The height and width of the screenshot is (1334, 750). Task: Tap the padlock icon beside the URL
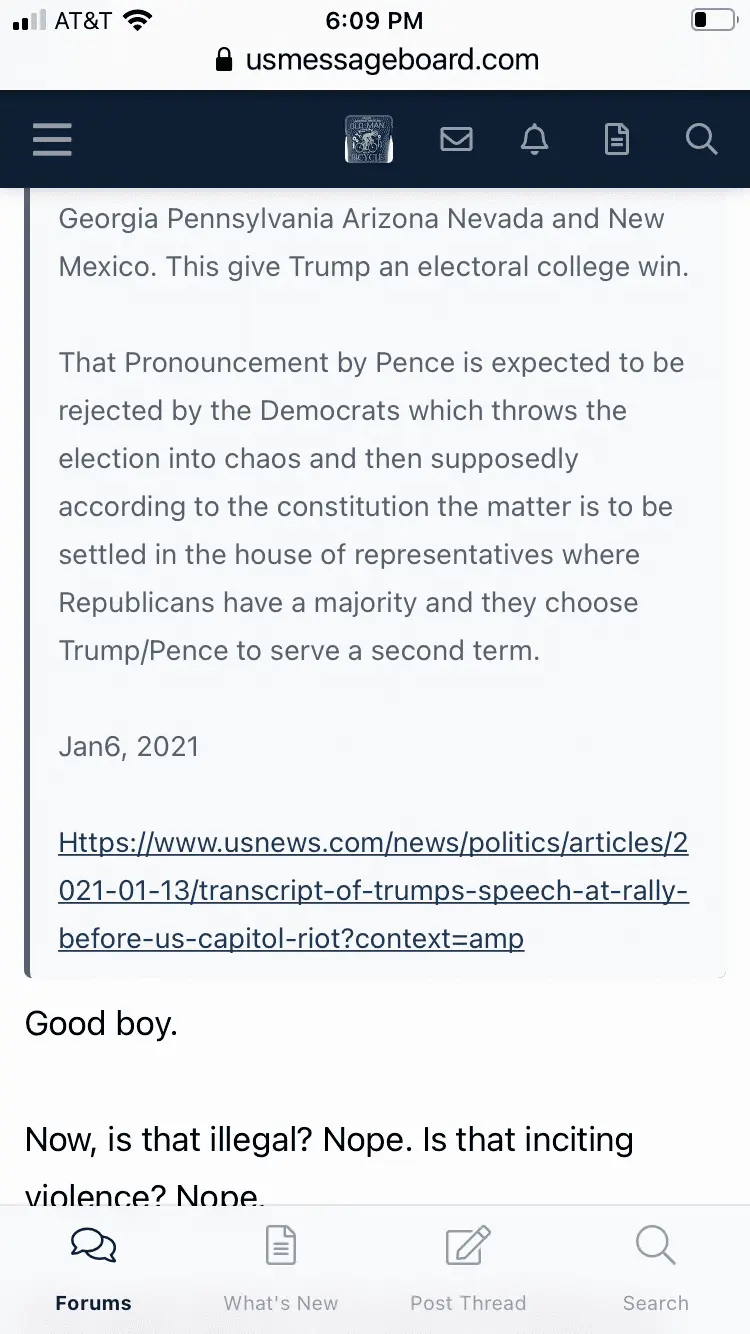coord(225,60)
